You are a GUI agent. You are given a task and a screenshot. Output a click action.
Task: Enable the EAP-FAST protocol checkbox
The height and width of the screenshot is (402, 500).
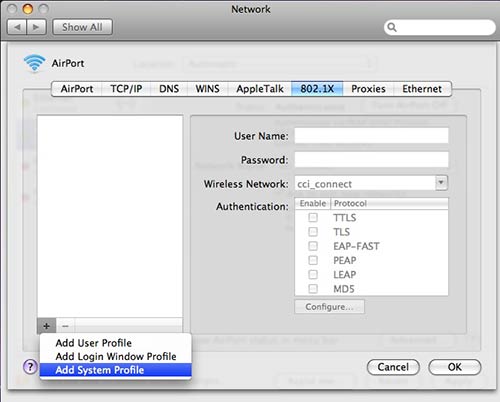click(x=313, y=246)
